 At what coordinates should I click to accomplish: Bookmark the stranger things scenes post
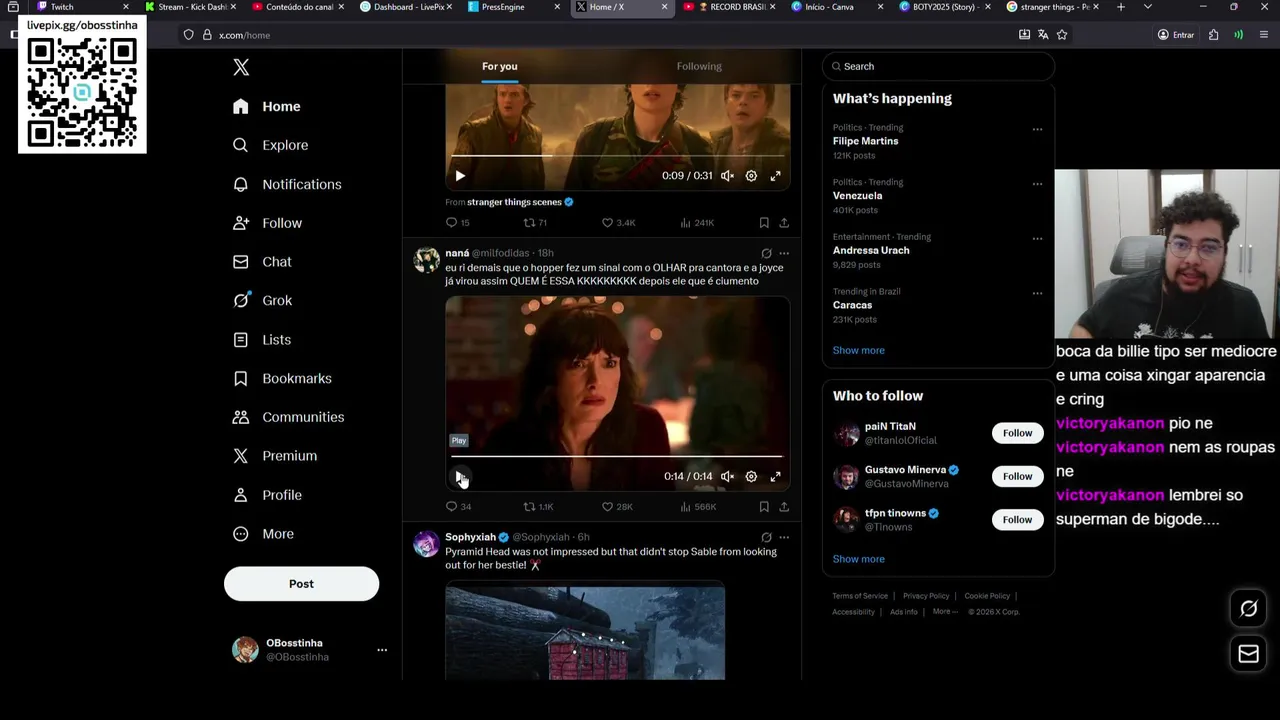[764, 223]
